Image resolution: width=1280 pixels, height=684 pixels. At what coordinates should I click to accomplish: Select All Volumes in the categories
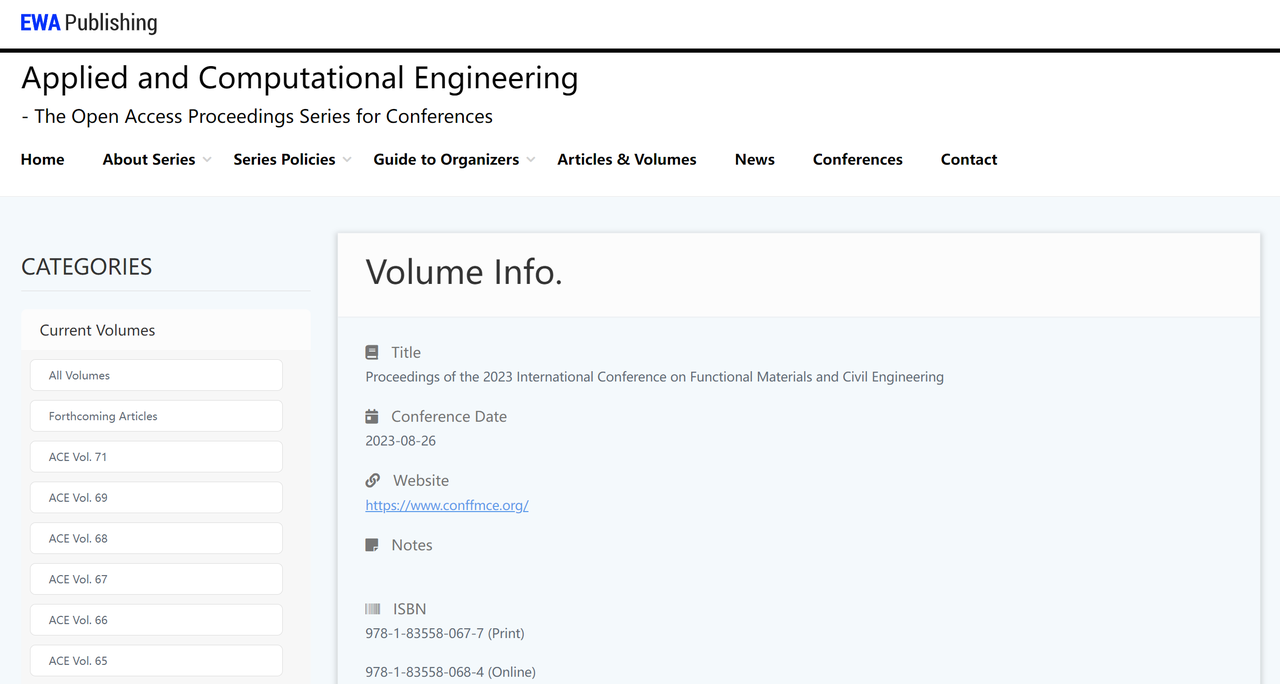click(x=156, y=375)
